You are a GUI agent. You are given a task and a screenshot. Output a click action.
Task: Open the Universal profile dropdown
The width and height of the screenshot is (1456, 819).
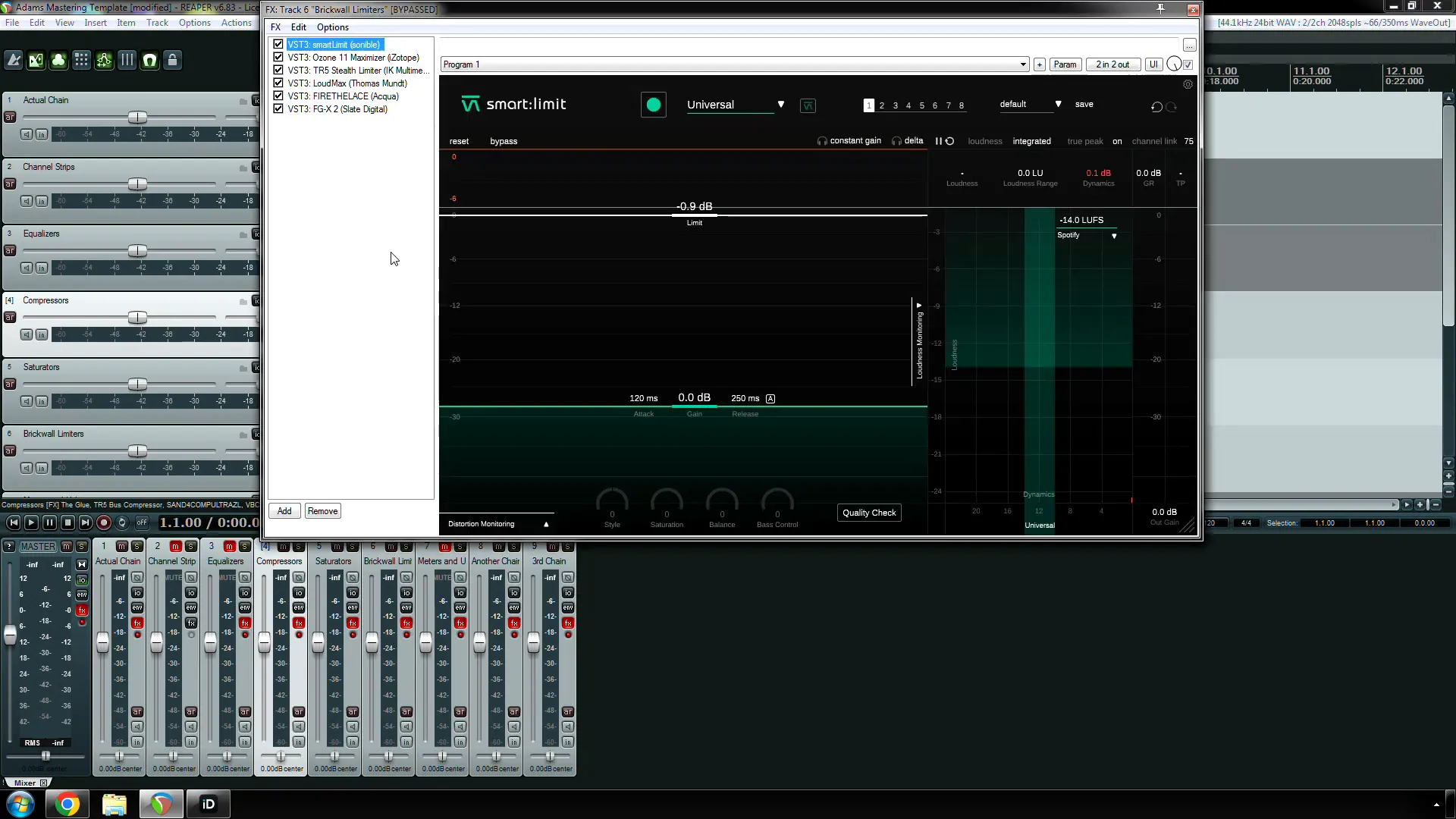736,105
